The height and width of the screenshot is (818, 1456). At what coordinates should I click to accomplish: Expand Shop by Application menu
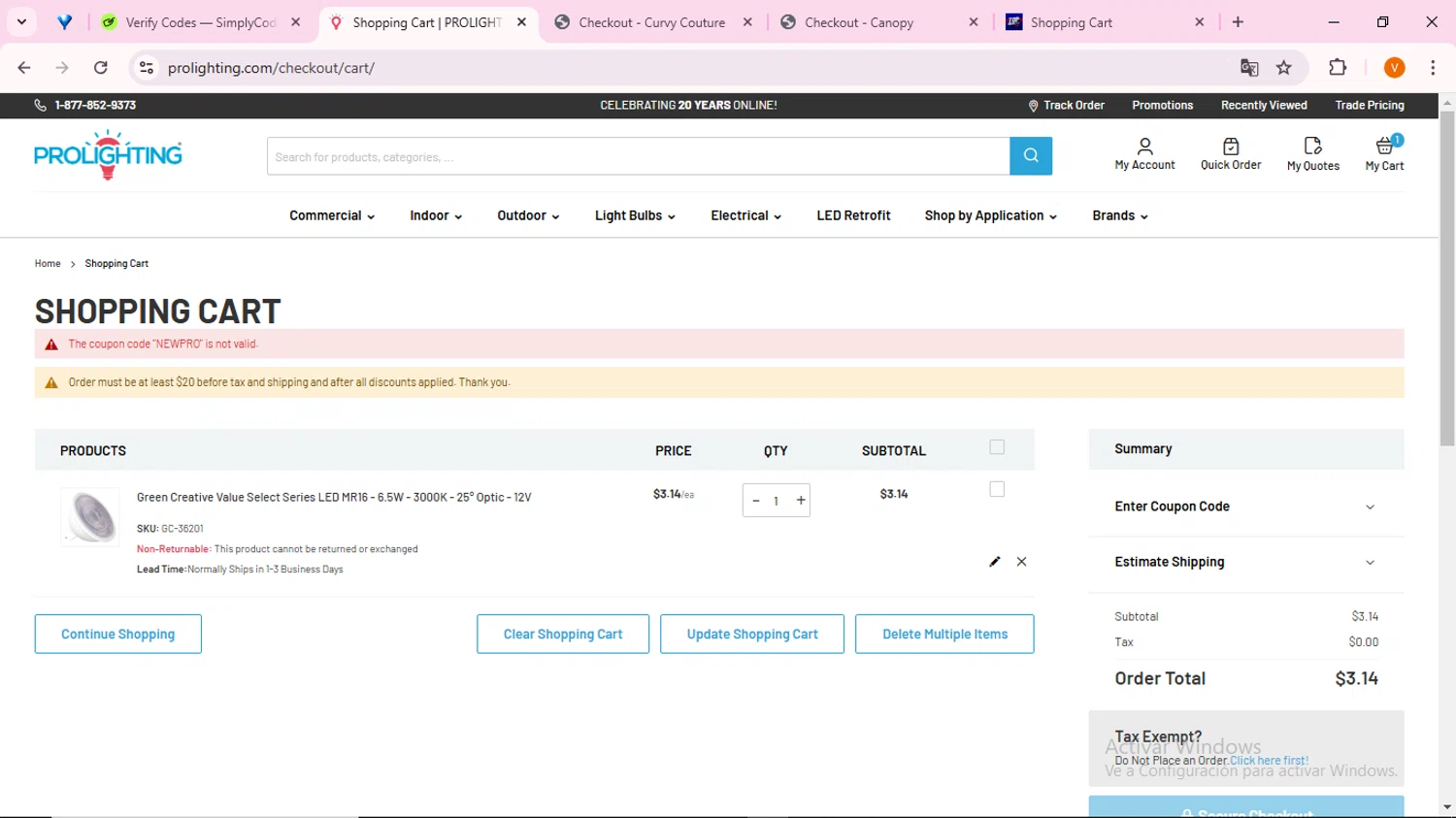click(x=990, y=215)
